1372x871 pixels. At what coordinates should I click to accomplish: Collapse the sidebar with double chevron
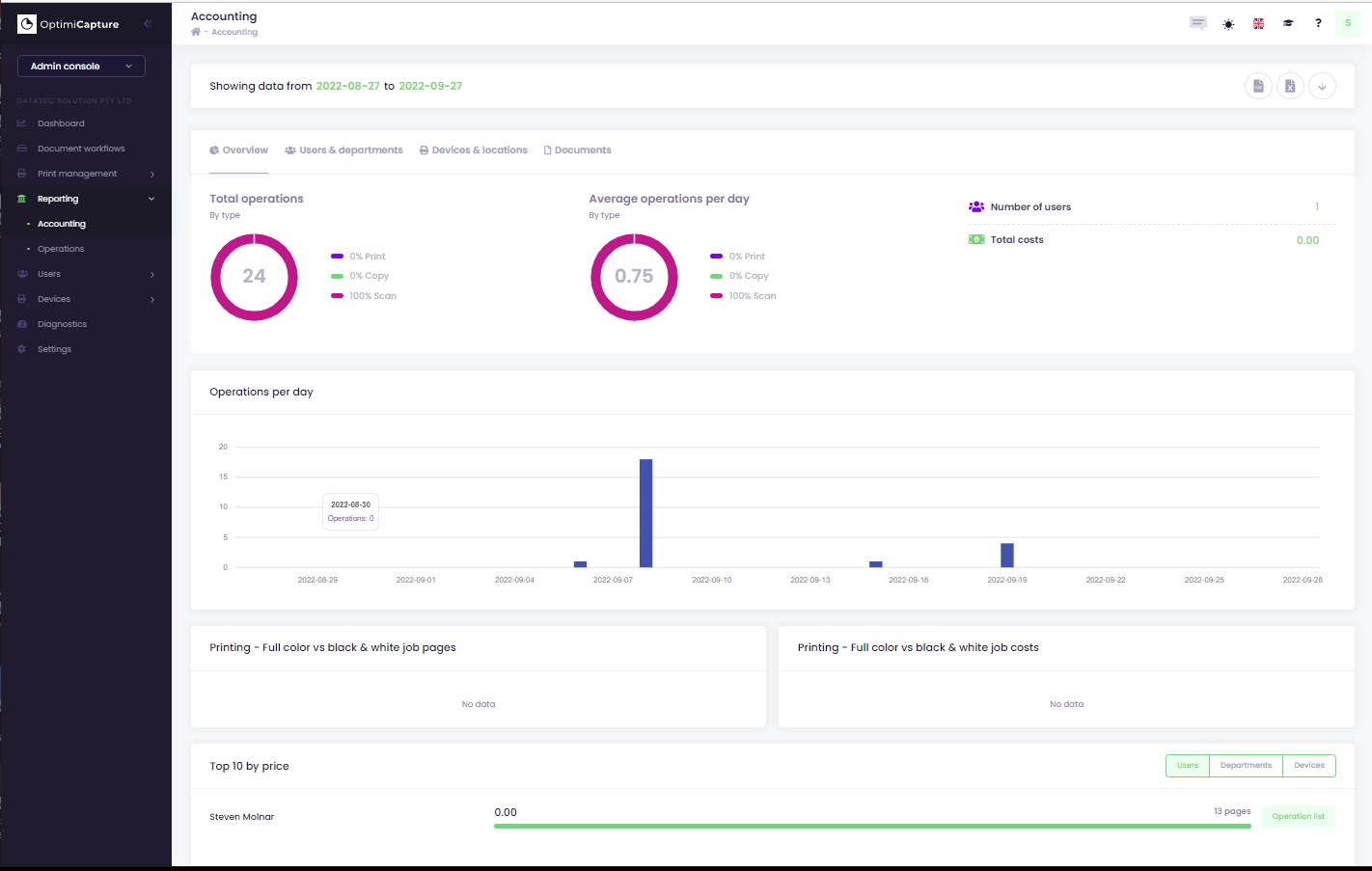[148, 24]
